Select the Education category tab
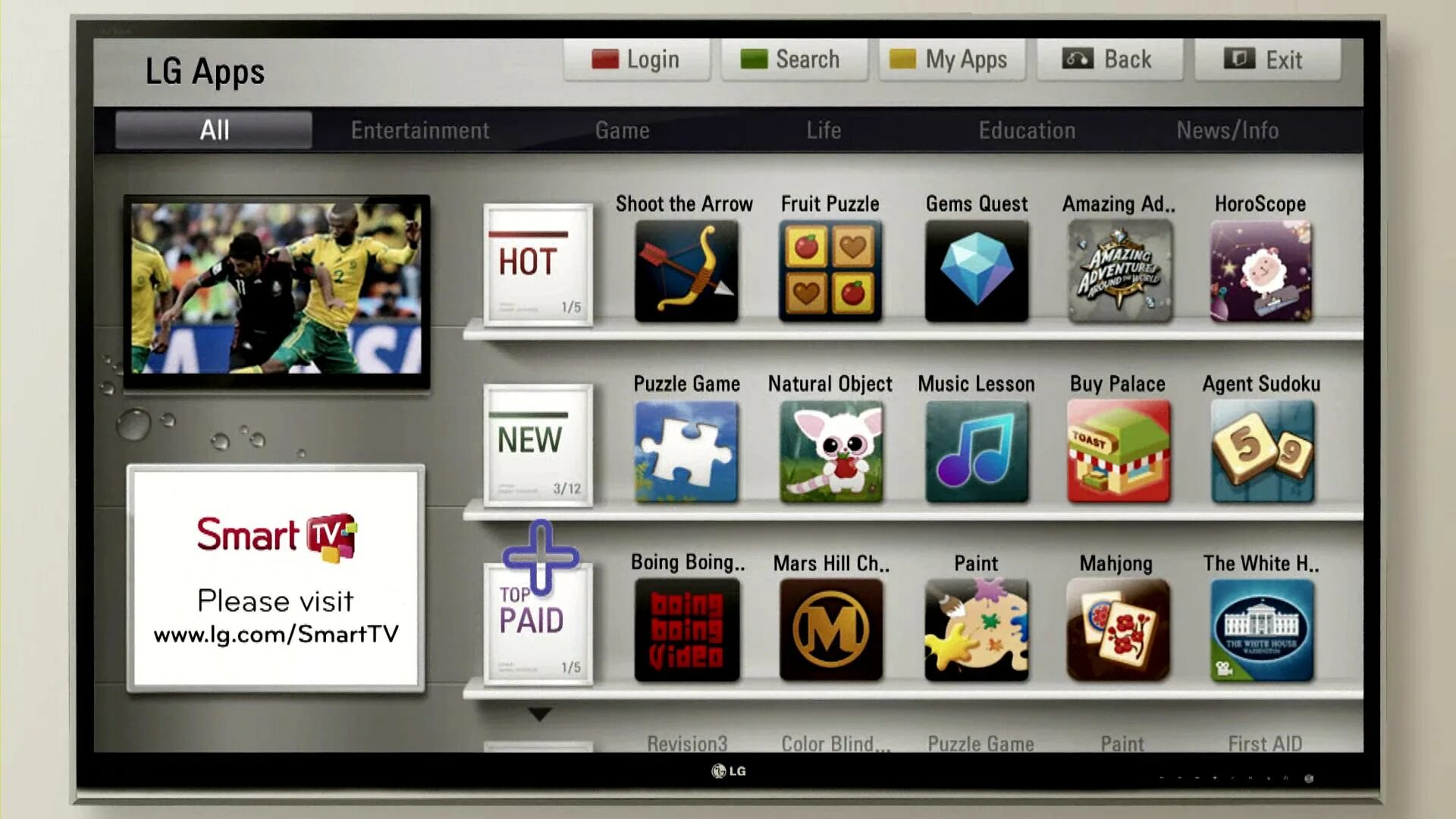The image size is (1456, 819). pyautogui.click(x=1027, y=130)
